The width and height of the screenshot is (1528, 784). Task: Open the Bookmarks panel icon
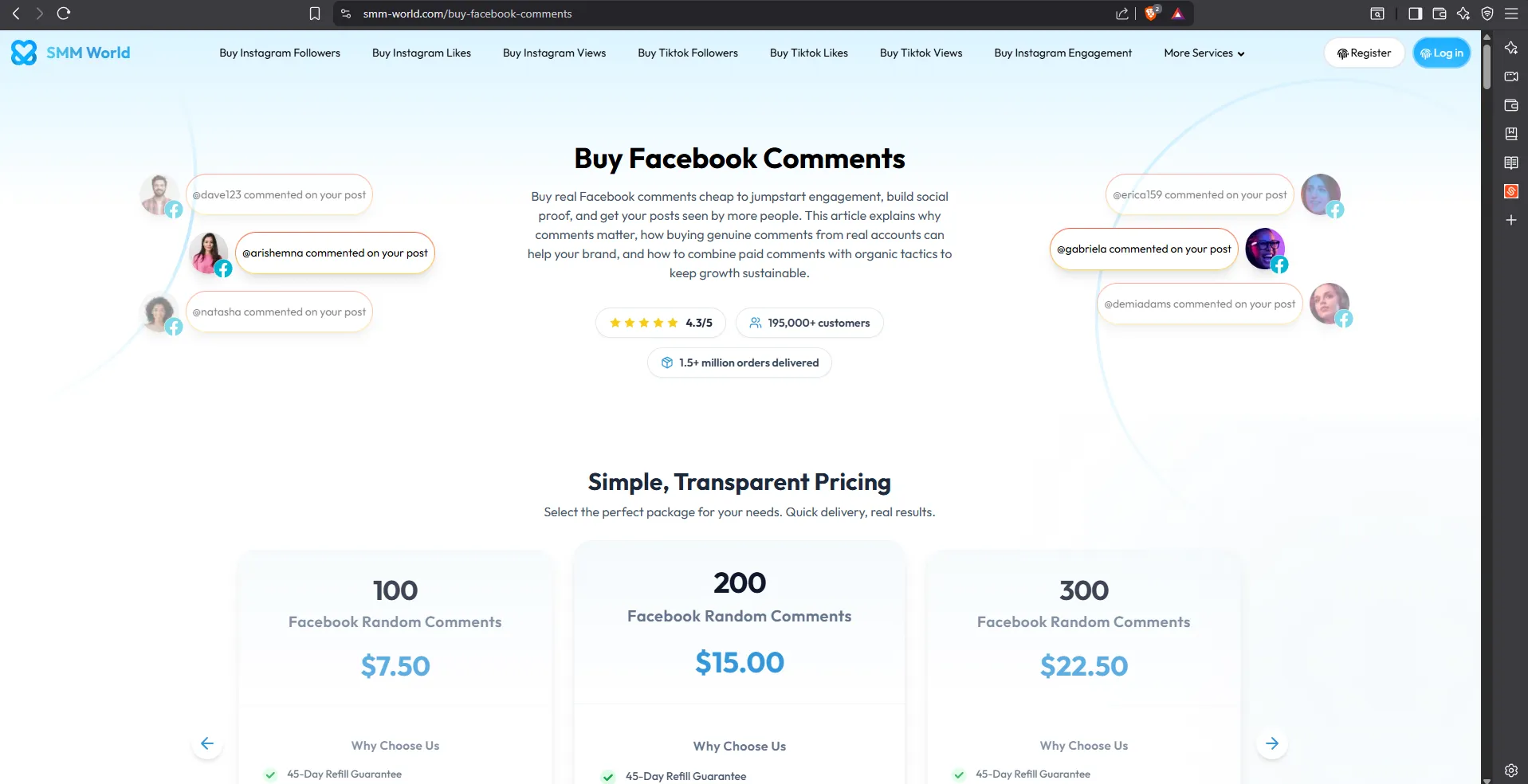point(1511,134)
